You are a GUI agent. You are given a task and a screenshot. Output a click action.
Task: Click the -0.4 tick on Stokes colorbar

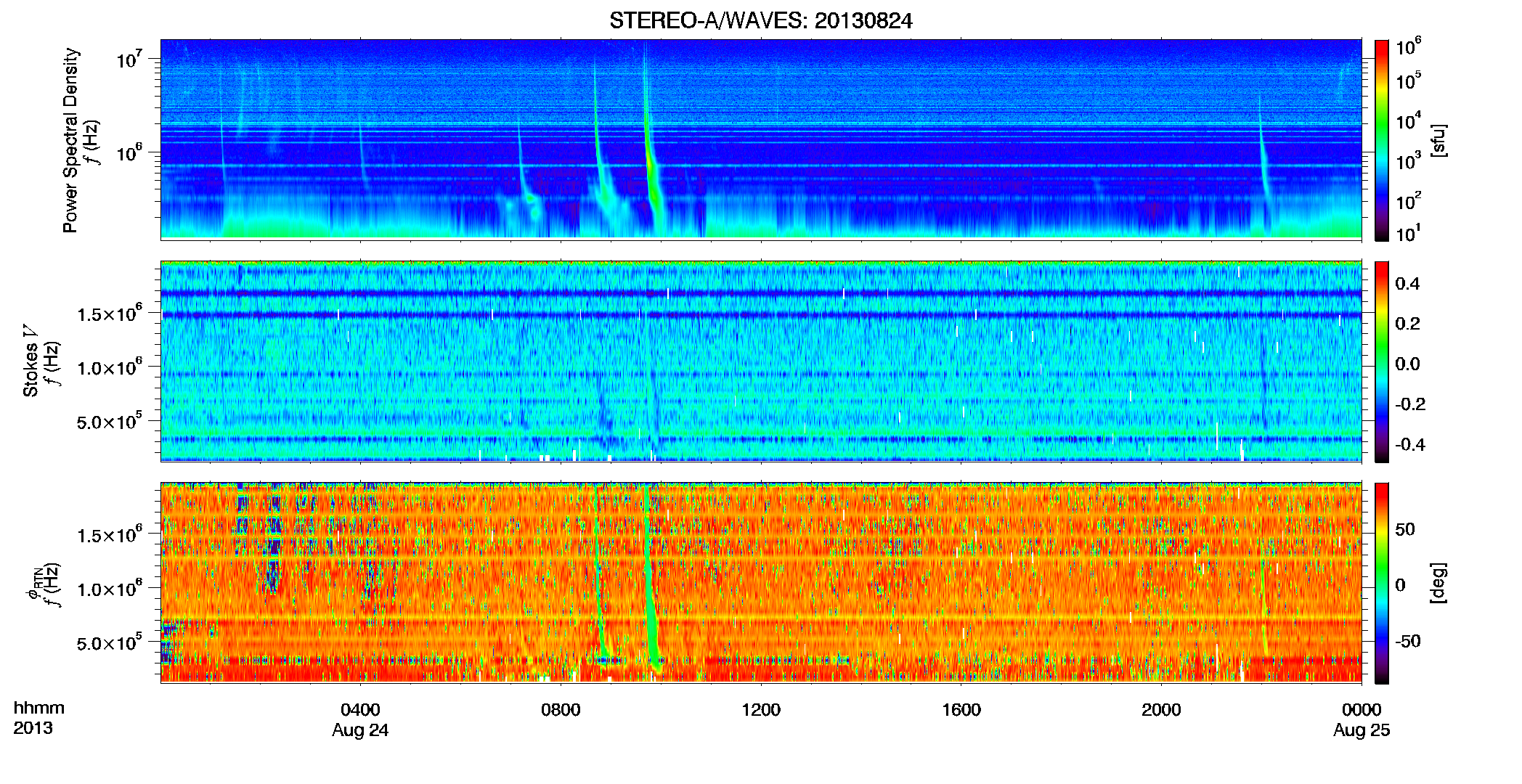[x=1410, y=444]
